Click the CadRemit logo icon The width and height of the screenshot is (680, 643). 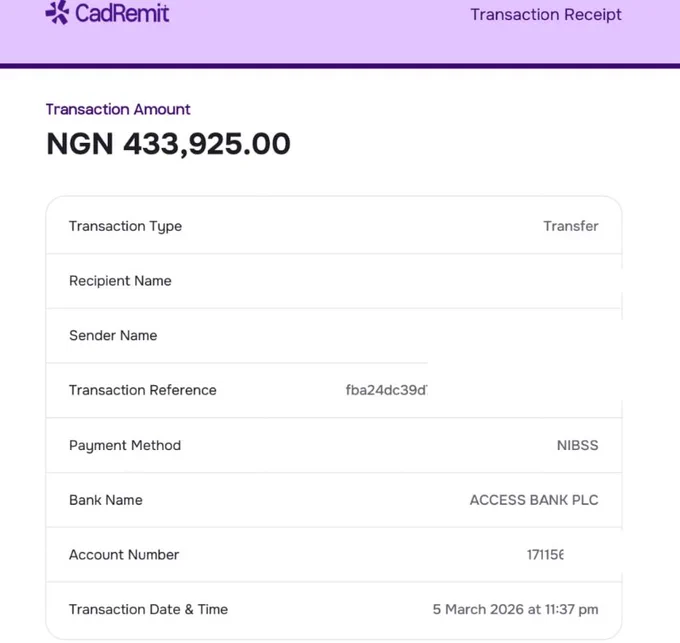[57, 12]
